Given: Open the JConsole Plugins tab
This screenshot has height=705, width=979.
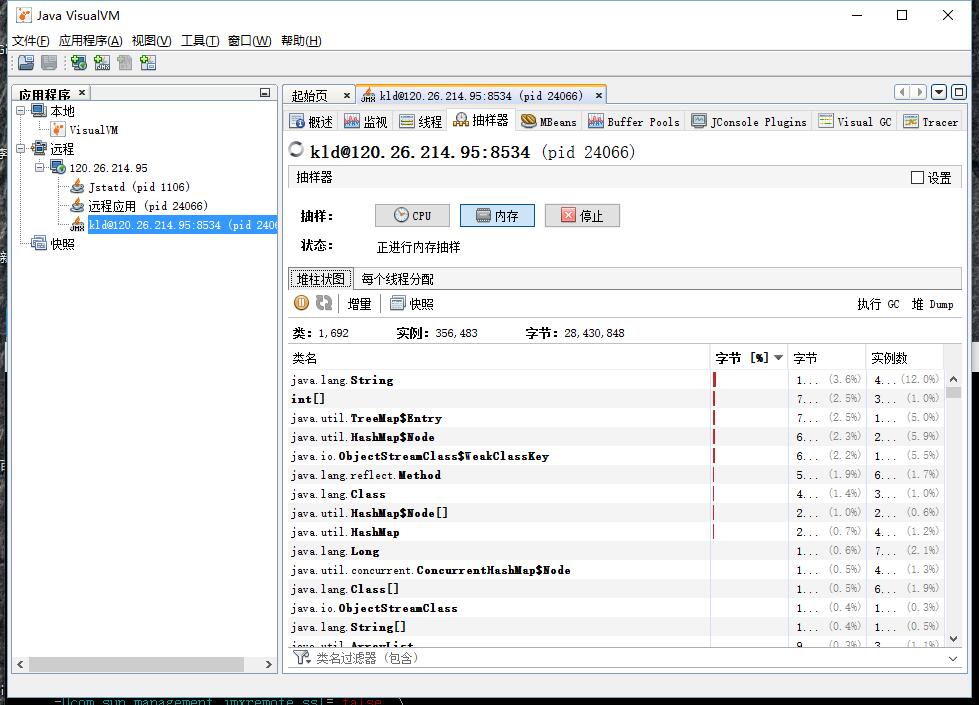Looking at the screenshot, I should [749, 121].
